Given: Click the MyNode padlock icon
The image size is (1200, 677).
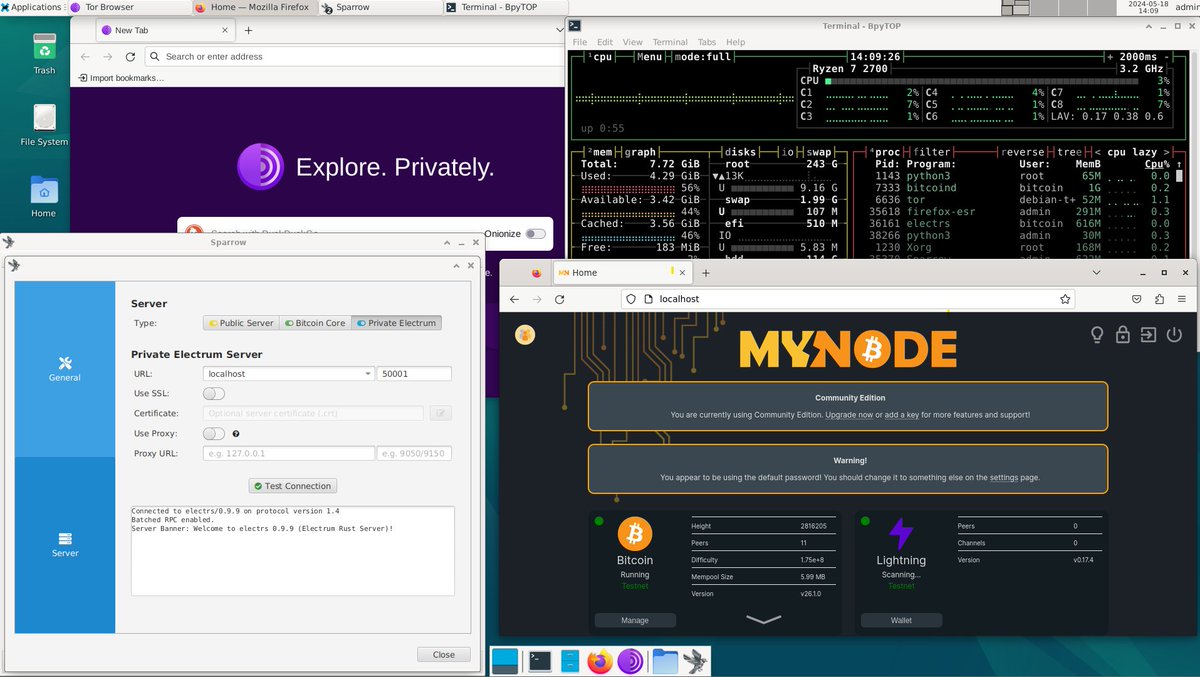Looking at the screenshot, I should pos(1123,335).
